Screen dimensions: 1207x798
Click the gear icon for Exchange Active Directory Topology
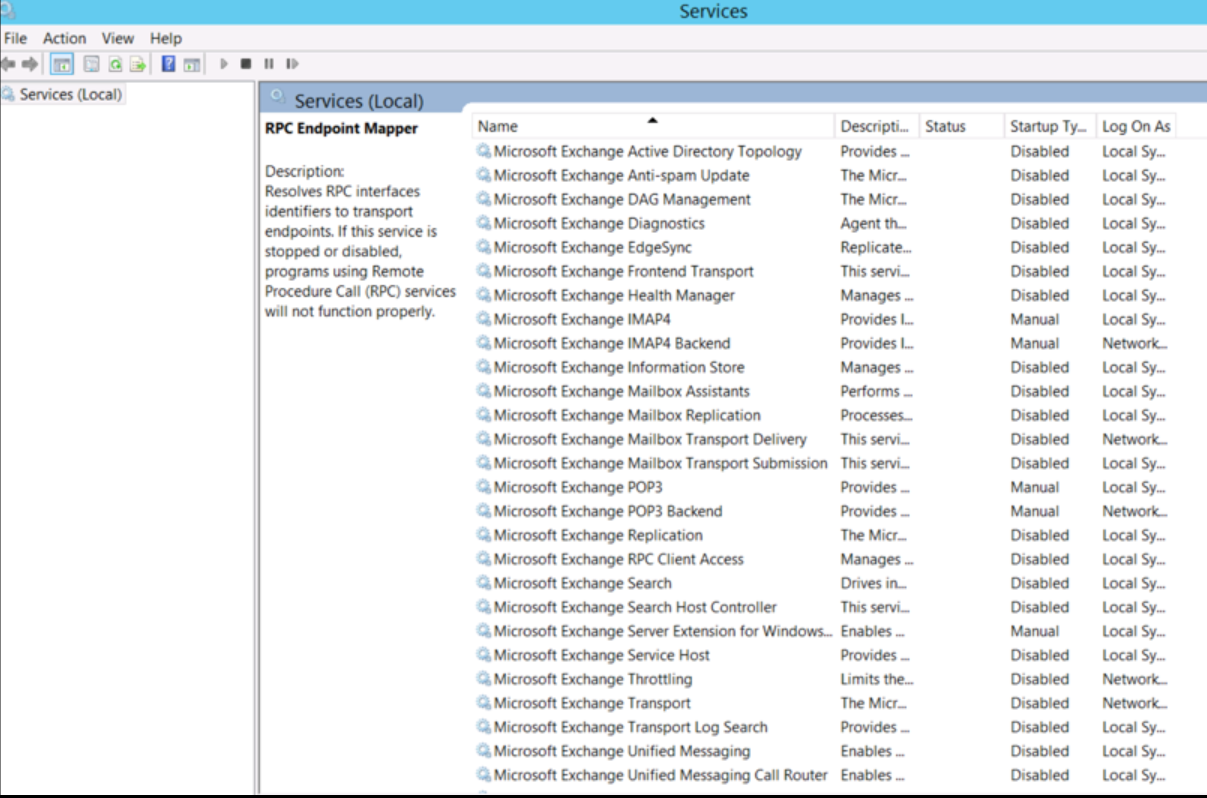pyautogui.click(x=484, y=152)
